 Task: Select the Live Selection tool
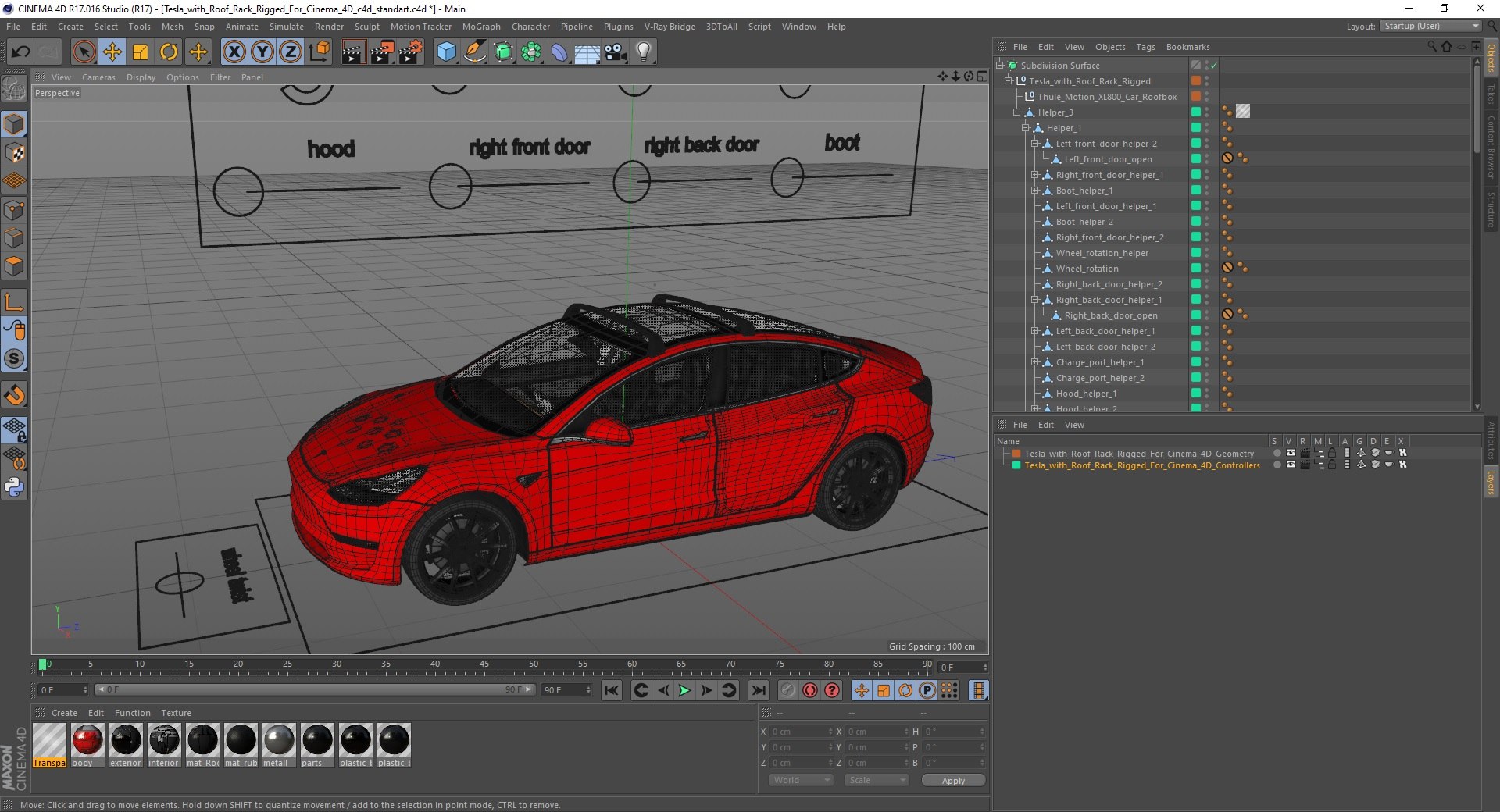[84, 52]
